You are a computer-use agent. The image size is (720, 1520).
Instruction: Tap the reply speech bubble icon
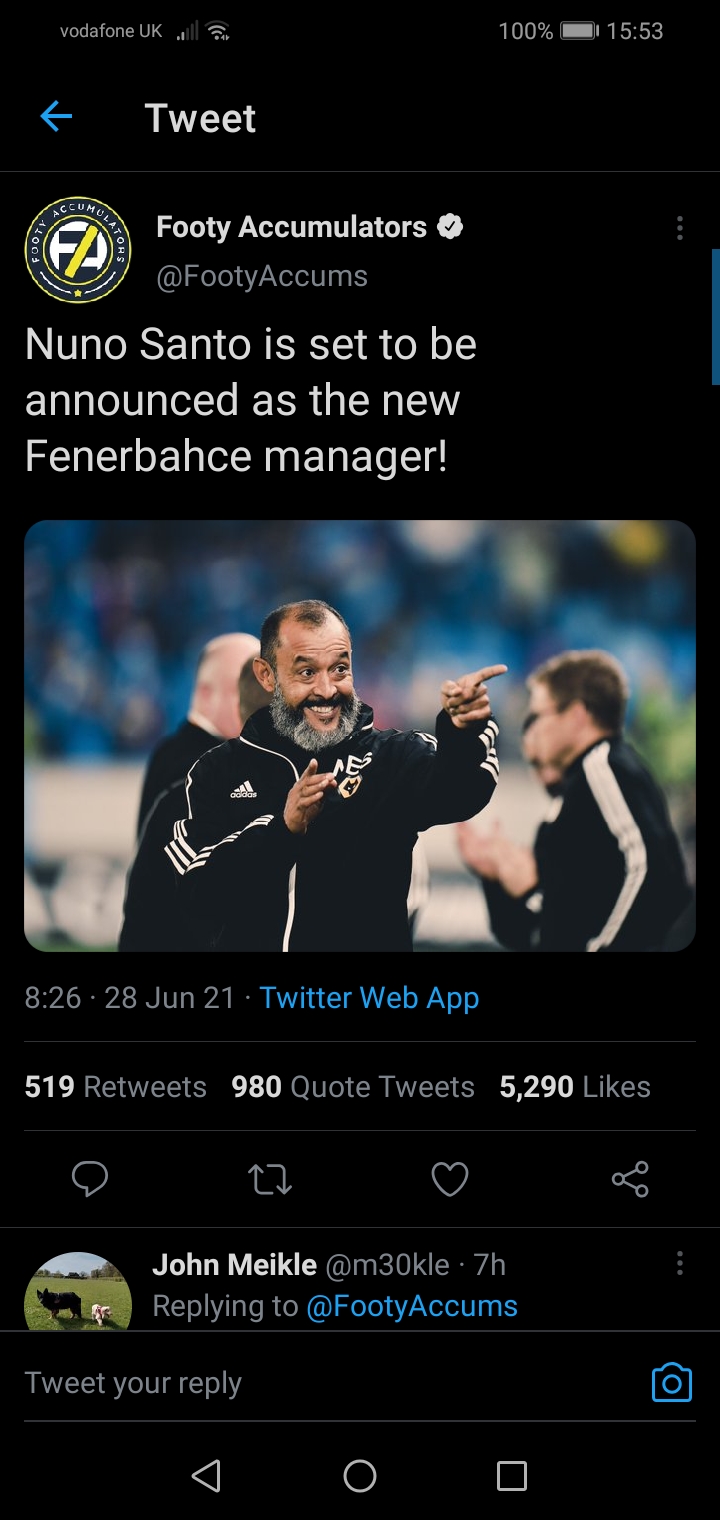(x=90, y=1179)
